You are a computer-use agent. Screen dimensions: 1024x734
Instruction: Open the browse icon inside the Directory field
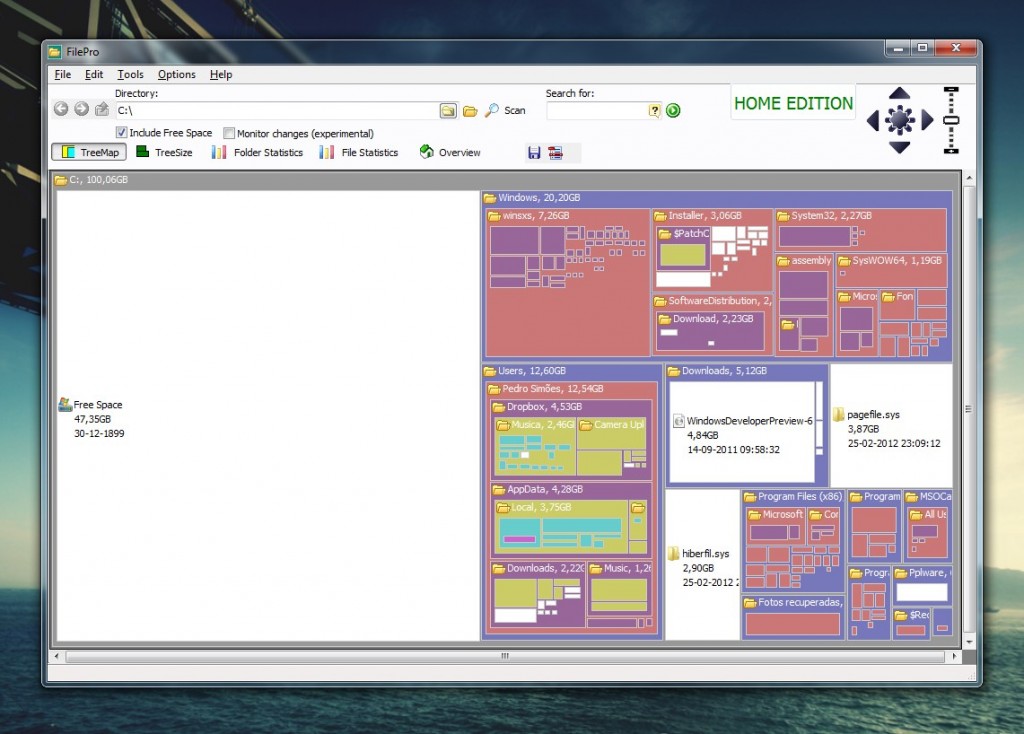pos(448,110)
